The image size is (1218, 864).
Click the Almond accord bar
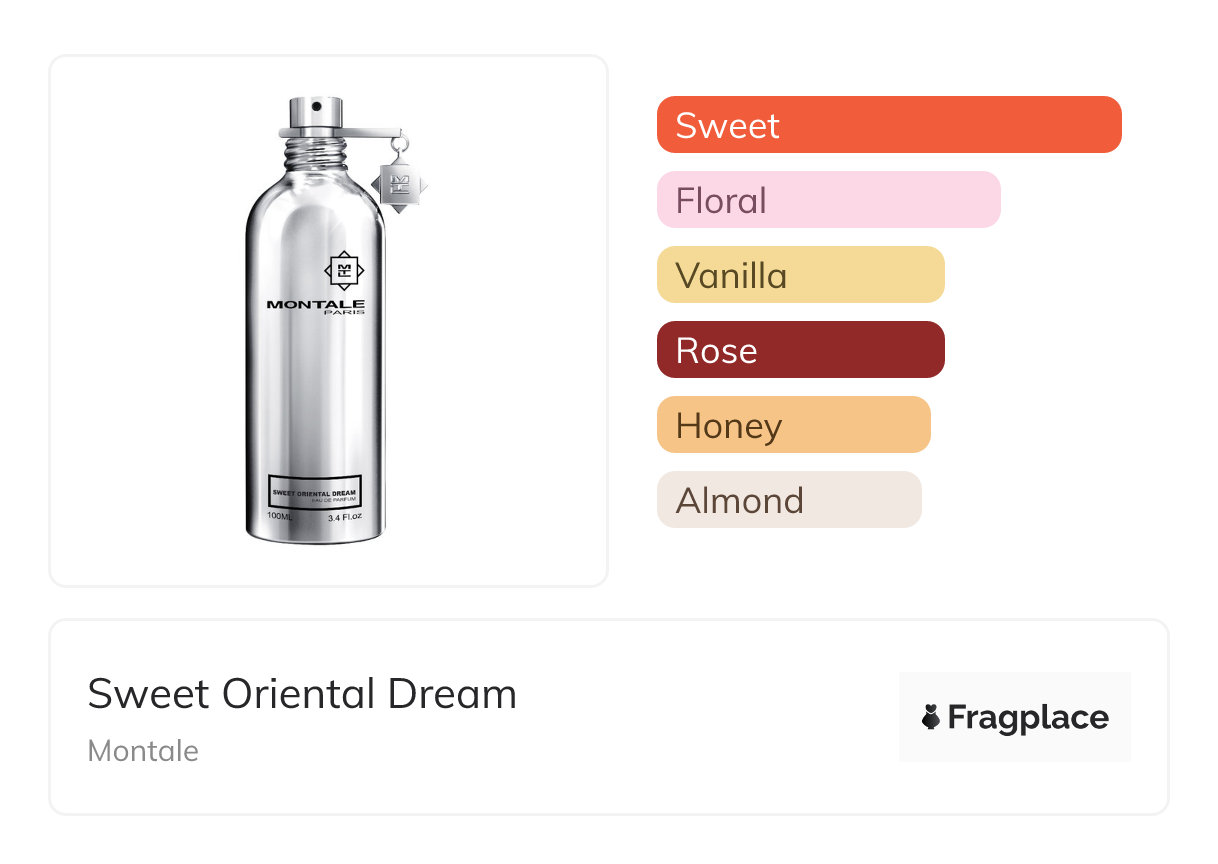(x=788, y=500)
